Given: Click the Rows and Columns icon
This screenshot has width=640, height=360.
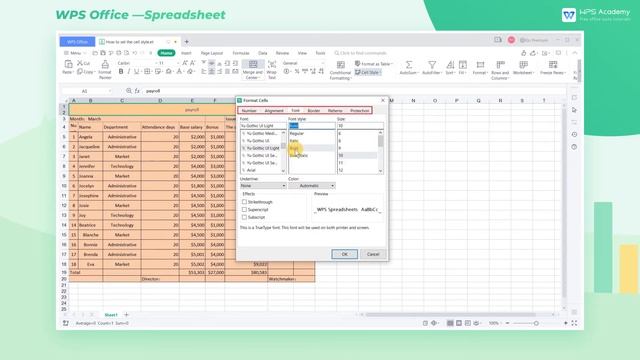Looking at the screenshot, I should [500, 64].
